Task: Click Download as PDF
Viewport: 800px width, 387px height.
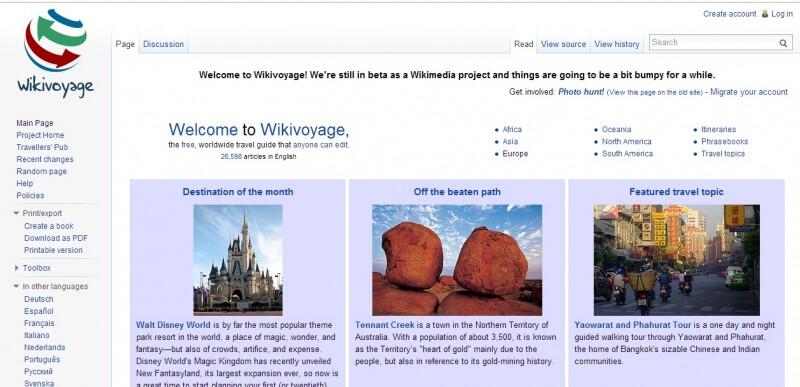Action: [x=56, y=238]
